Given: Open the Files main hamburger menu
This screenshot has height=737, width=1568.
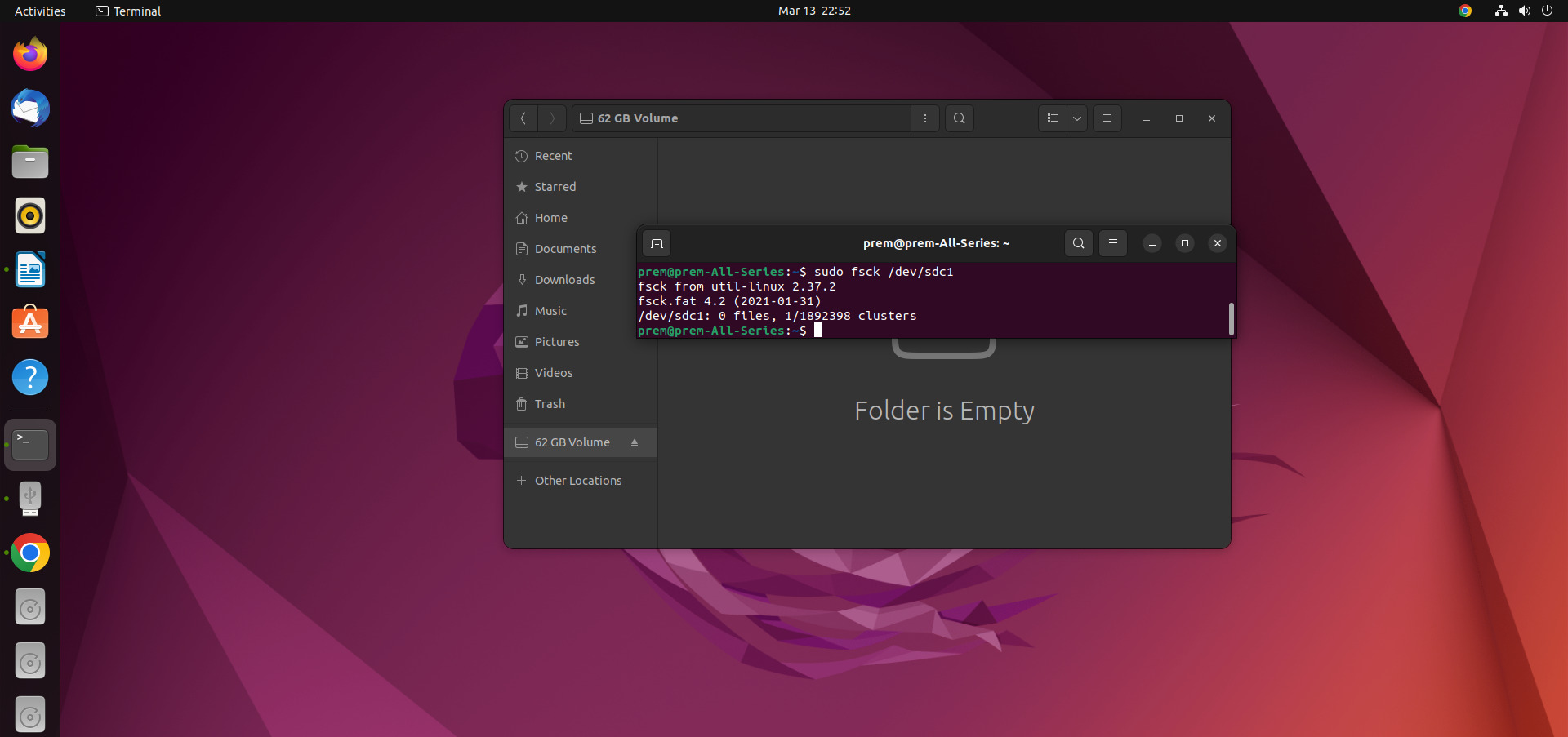Looking at the screenshot, I should 1107,118.
